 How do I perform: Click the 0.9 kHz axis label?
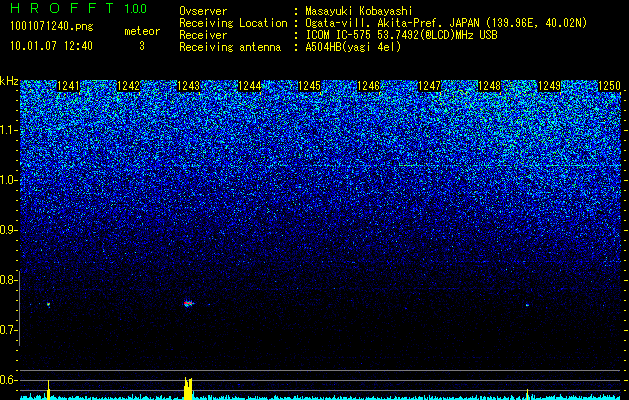[x=8, y=230]
